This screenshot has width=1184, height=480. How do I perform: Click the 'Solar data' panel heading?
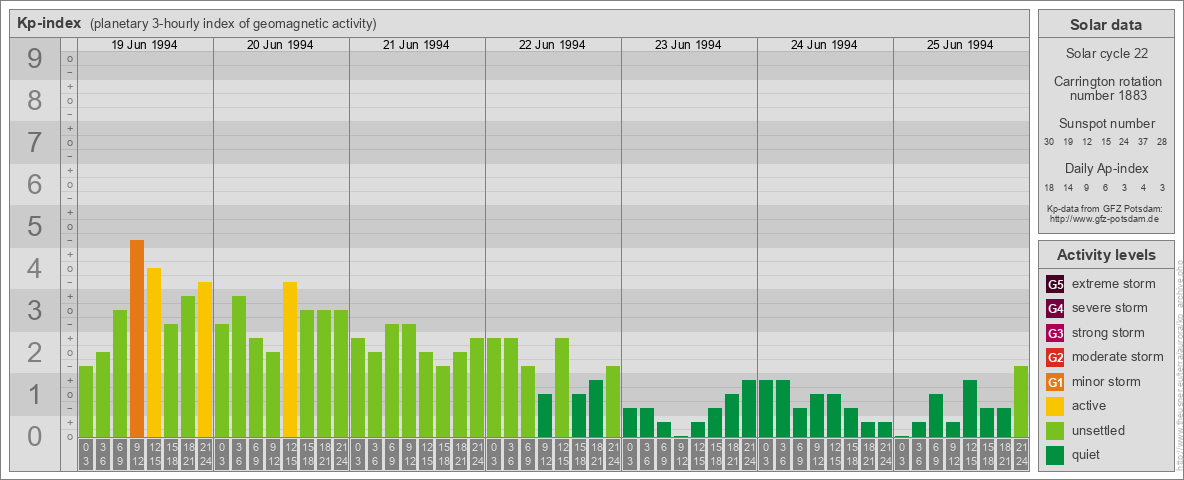[1106, 25]
